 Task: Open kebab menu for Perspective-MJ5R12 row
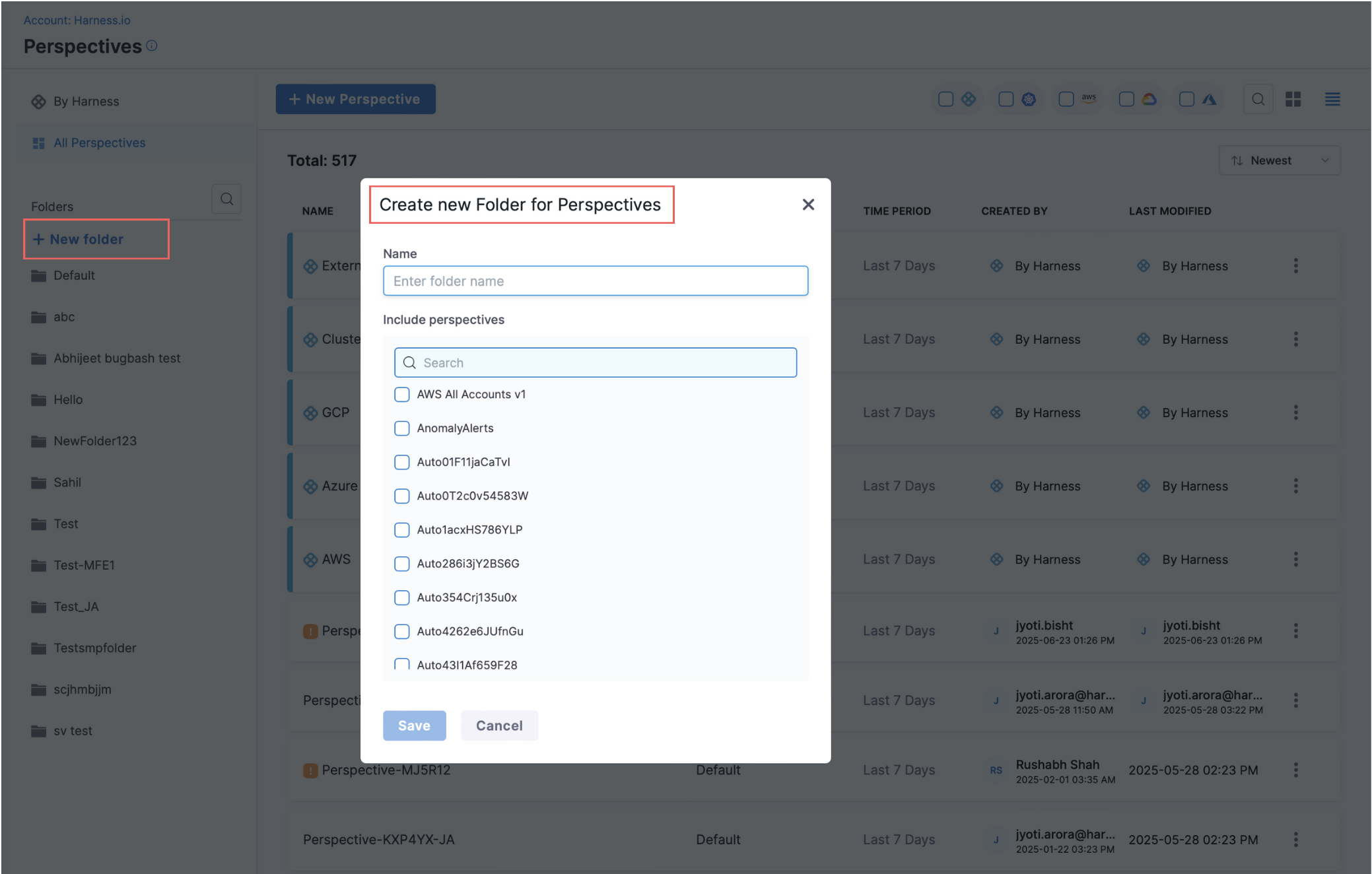click(x=1295, y=770)
